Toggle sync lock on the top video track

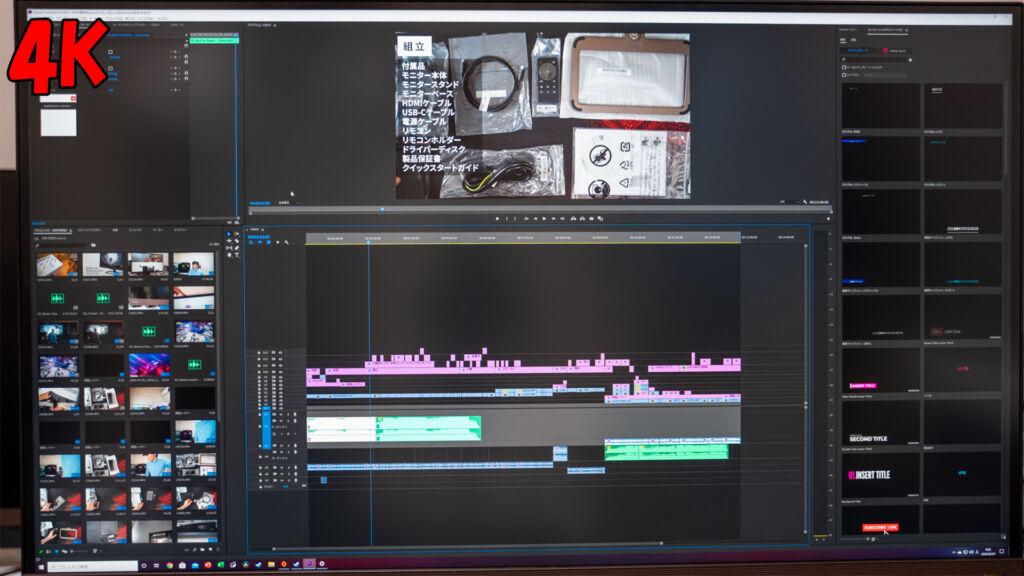point(274,353)
